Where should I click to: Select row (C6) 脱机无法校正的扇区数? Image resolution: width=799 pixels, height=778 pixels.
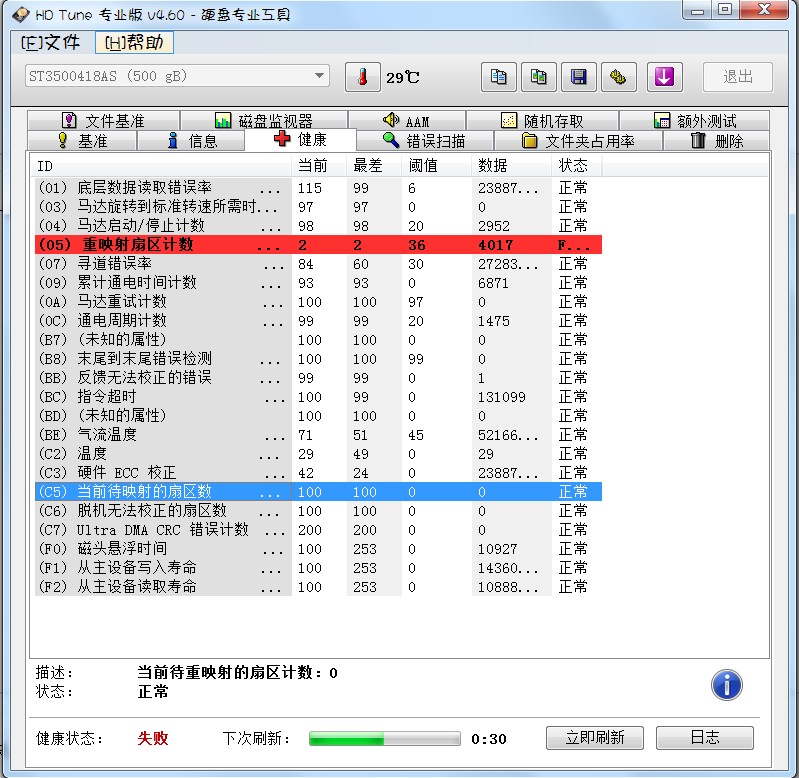tap(318, 511)
